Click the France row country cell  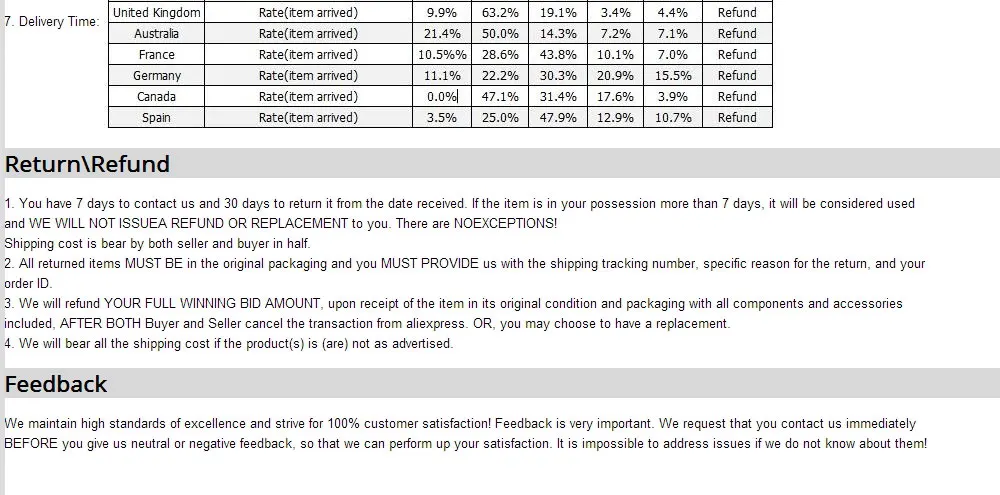156,54
